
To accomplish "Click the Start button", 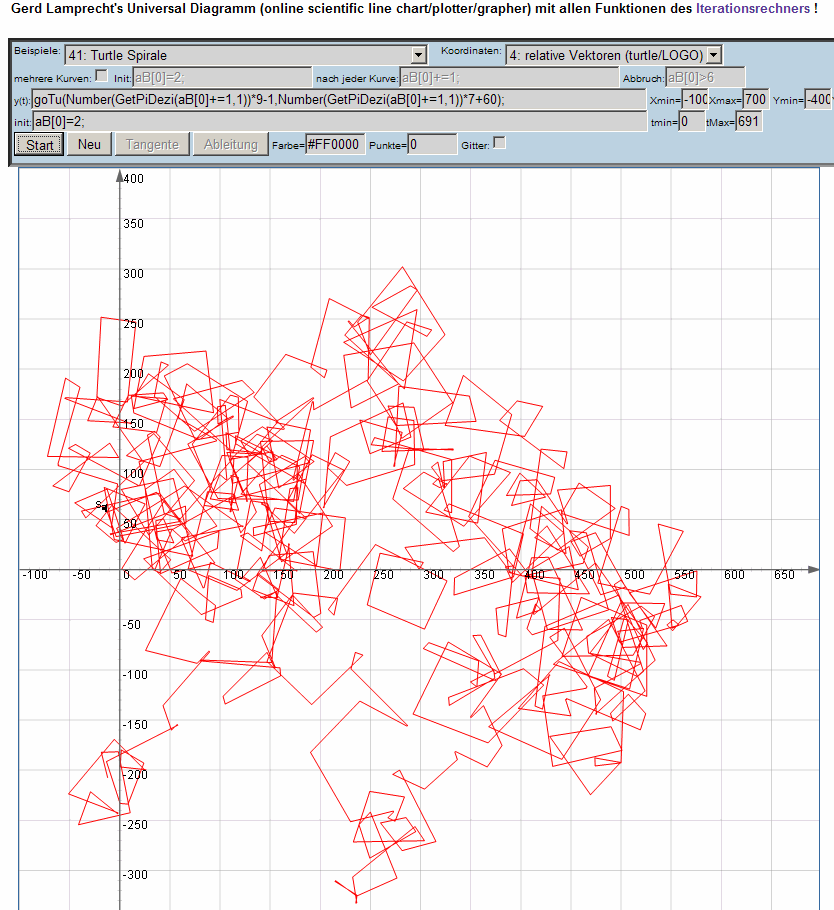I will pyautogui.click(x=39, y=145).
